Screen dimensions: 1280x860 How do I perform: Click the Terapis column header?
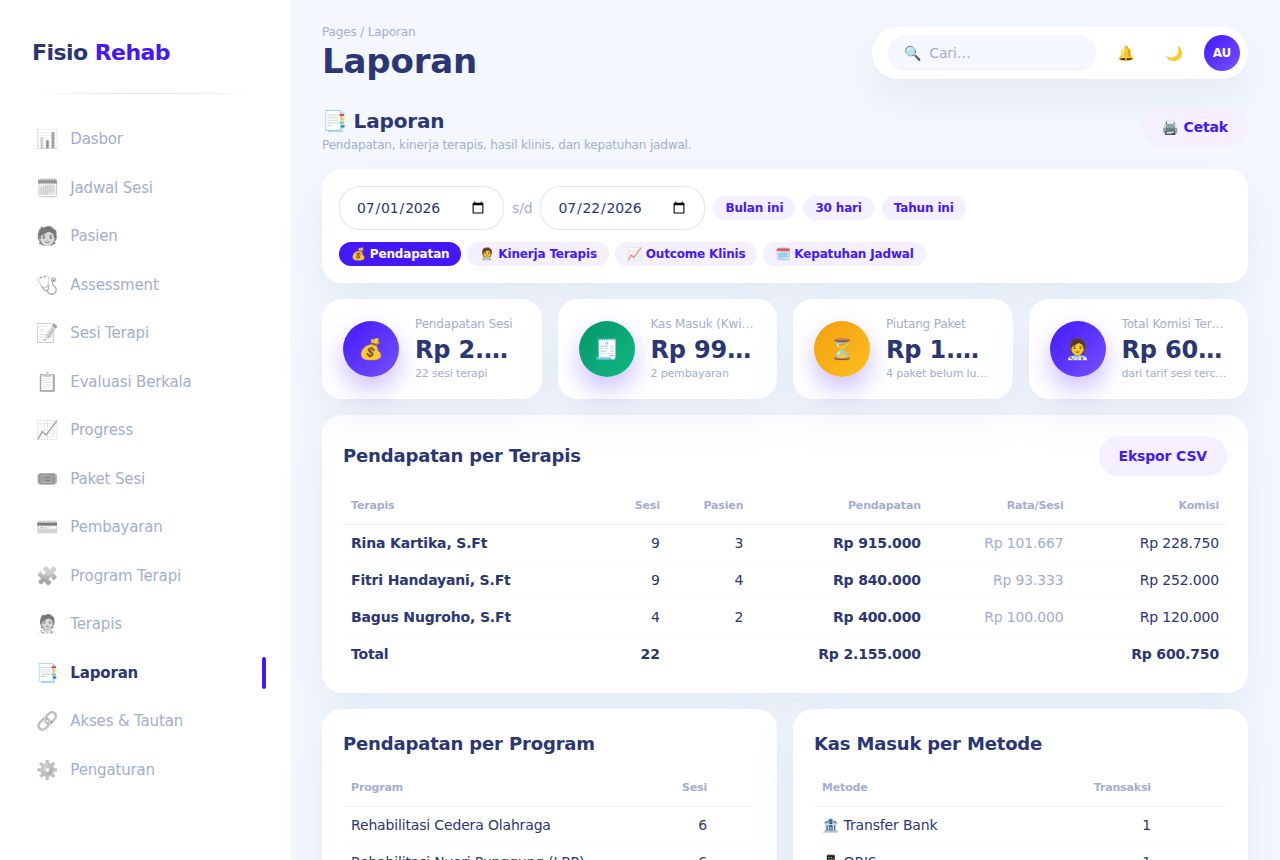point(372,505)
